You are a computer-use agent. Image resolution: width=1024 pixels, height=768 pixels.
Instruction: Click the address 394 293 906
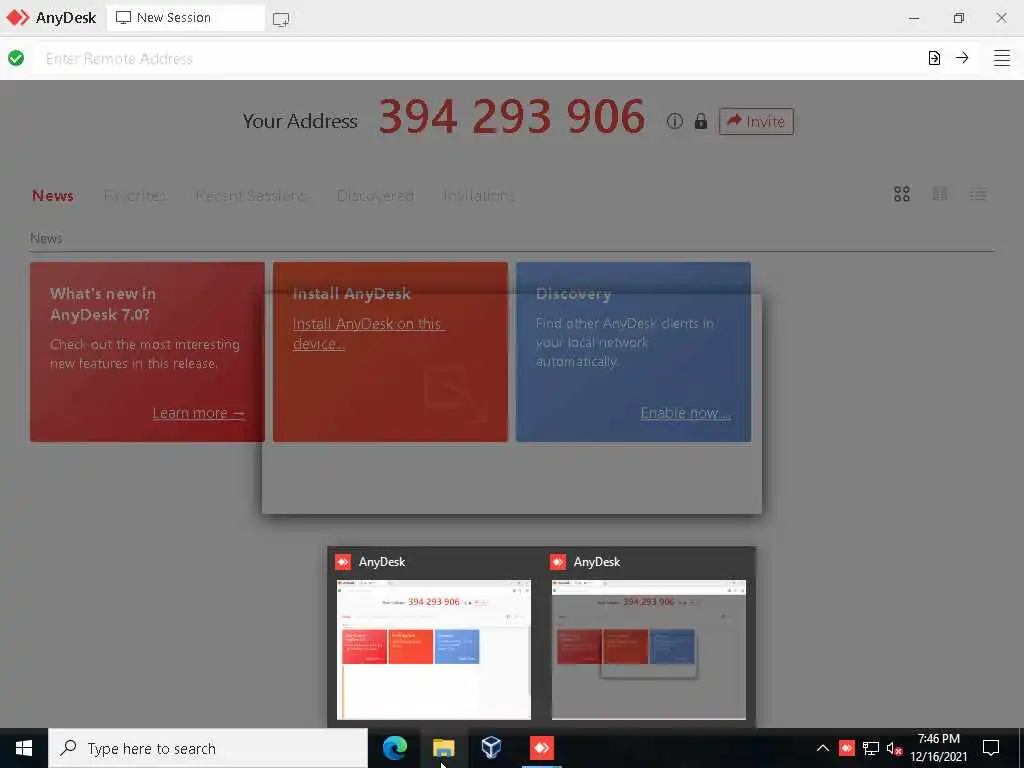511,117
